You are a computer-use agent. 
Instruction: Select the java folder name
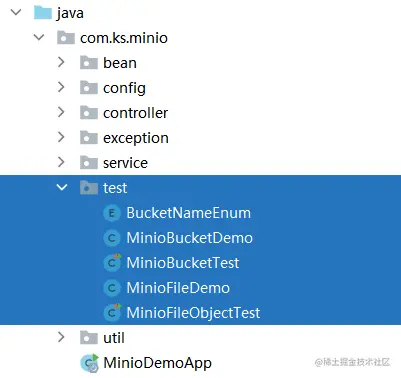[x=70, y=14]
